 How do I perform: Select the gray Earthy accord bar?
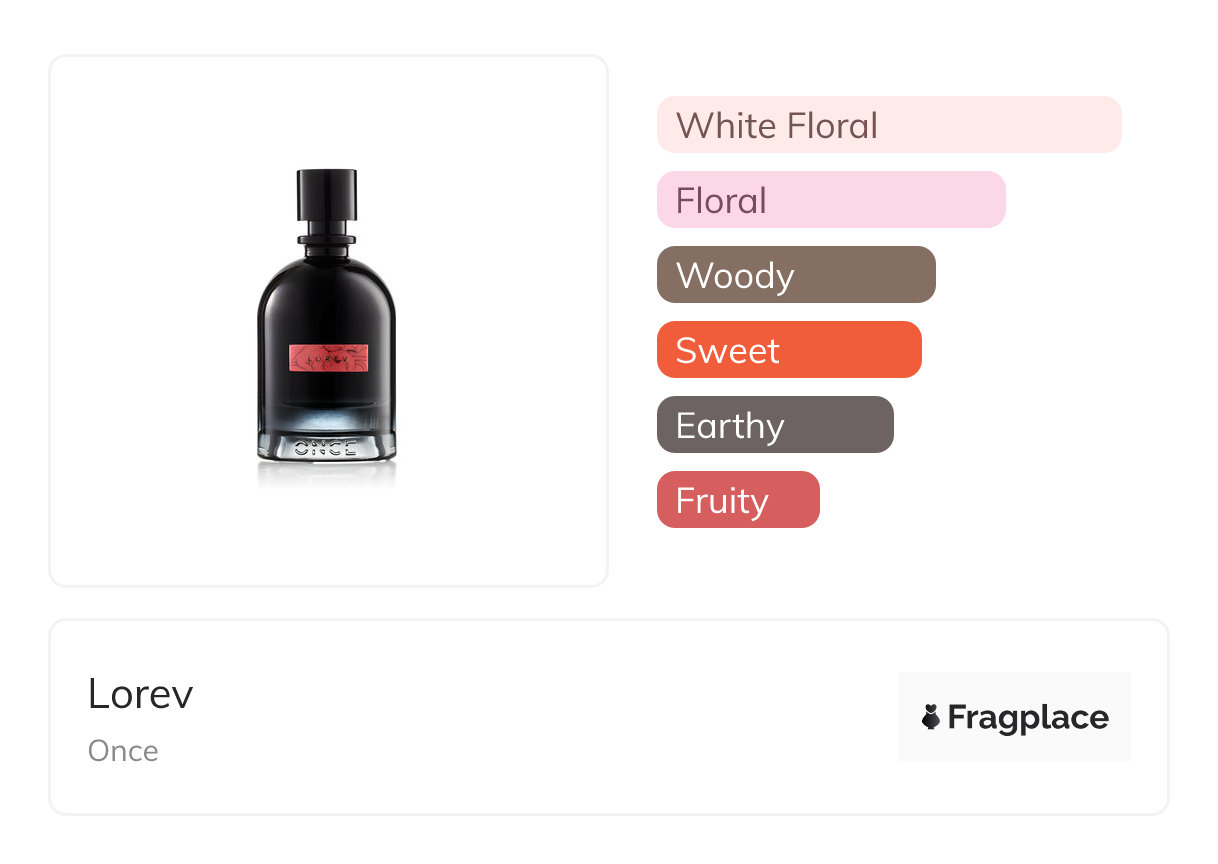pyautogui.click(x=775, y=425)
